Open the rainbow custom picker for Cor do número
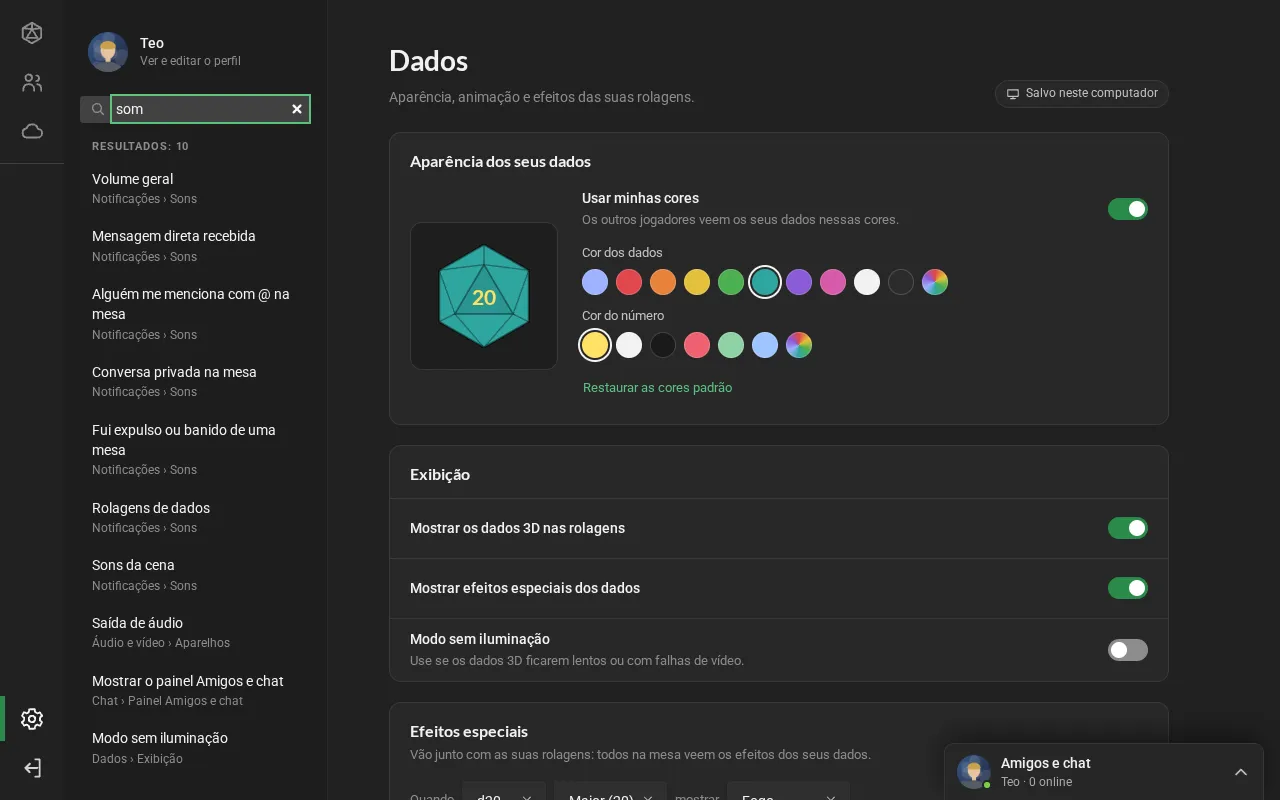The height and width of the screenshot is (800, 1280). click(x=799, y=345)
